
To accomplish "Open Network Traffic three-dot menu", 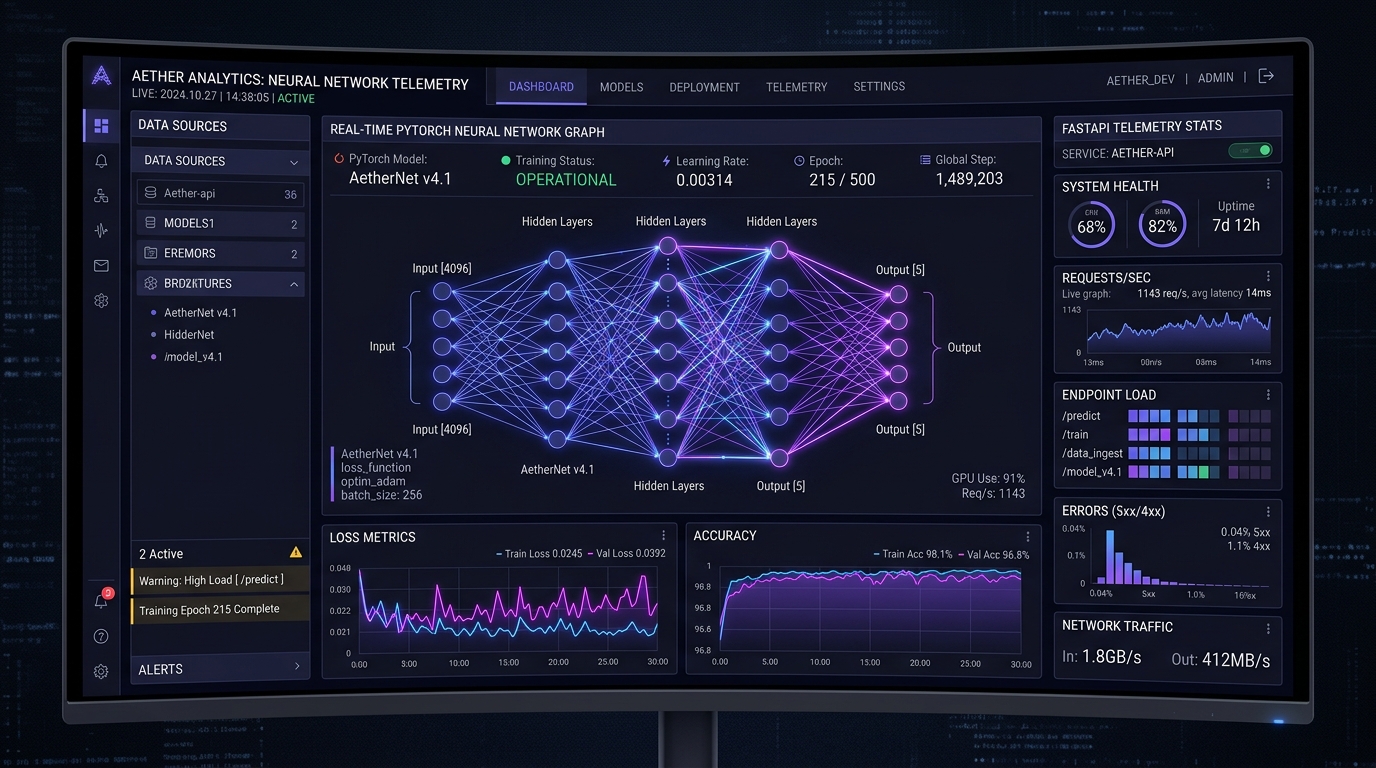I will (x=1268, y=628).
